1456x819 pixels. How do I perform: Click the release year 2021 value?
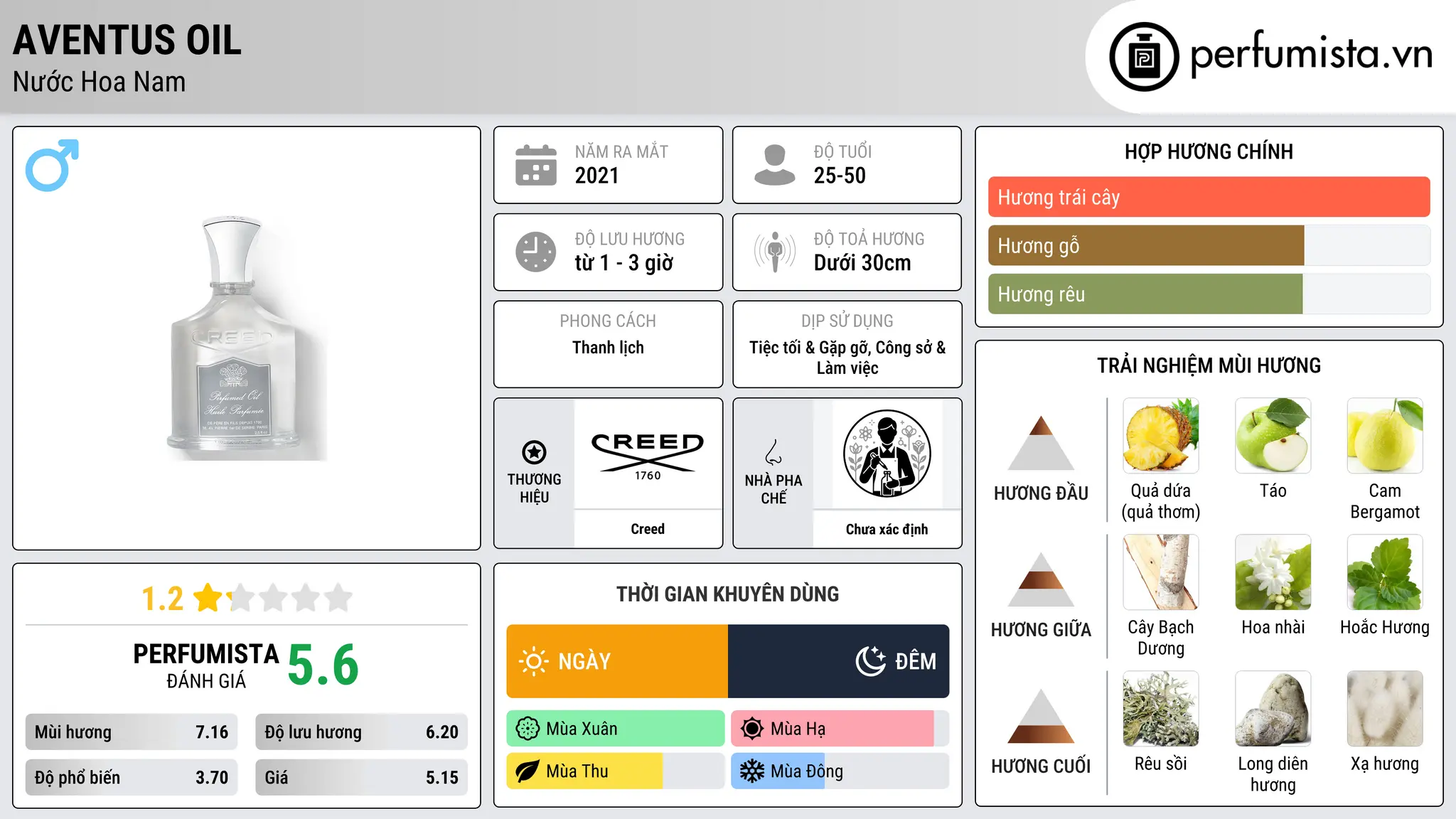[x=596, y=176]
